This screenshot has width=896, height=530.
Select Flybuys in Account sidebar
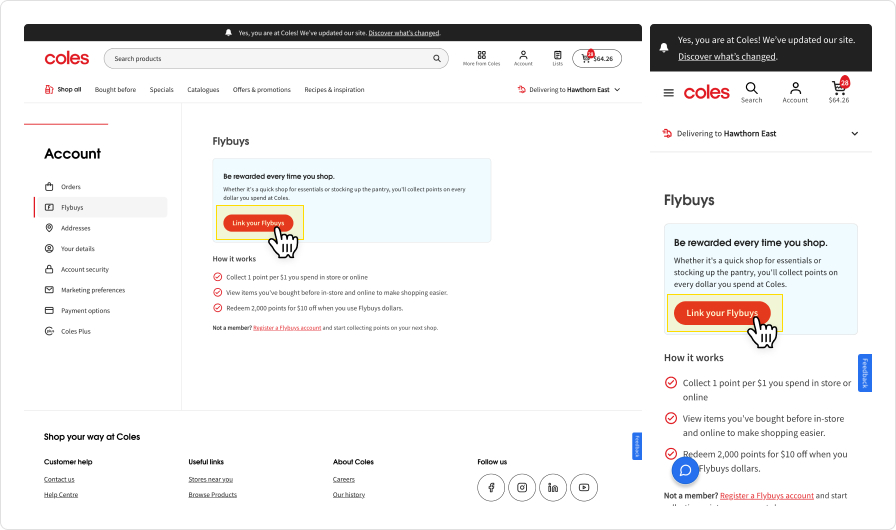coord(101,207)
